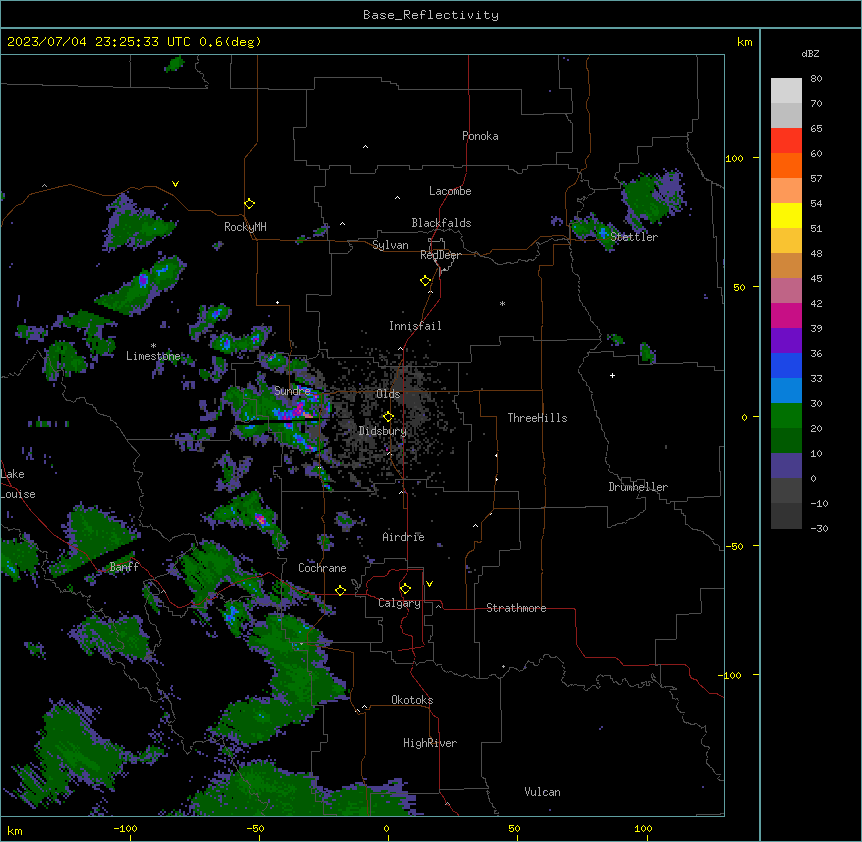Screen dimensions: 862x842
Task: Click the -100 tick on horizontal axis
Action: 125,828
